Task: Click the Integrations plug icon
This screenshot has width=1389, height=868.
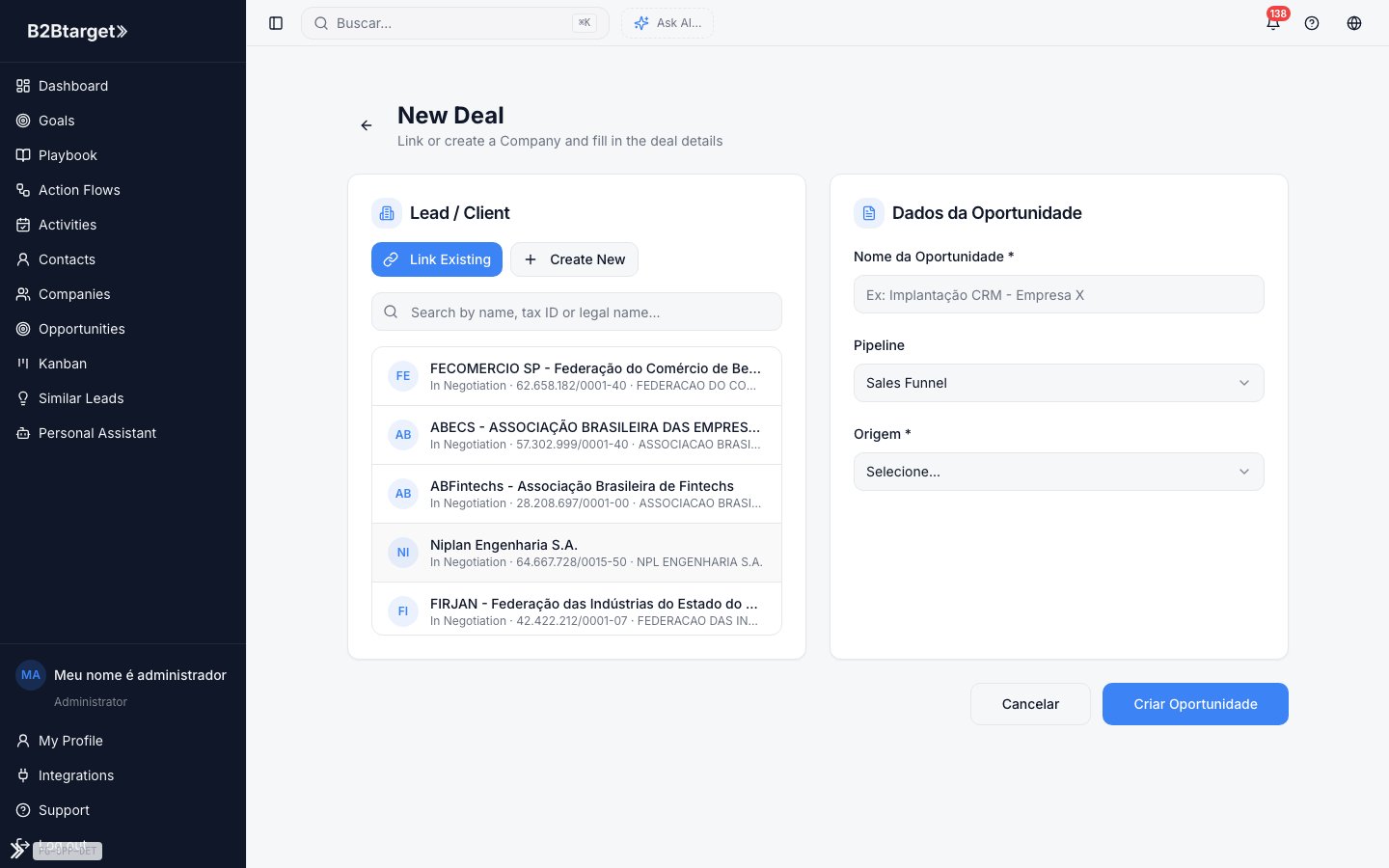Action: click(23, 775)
